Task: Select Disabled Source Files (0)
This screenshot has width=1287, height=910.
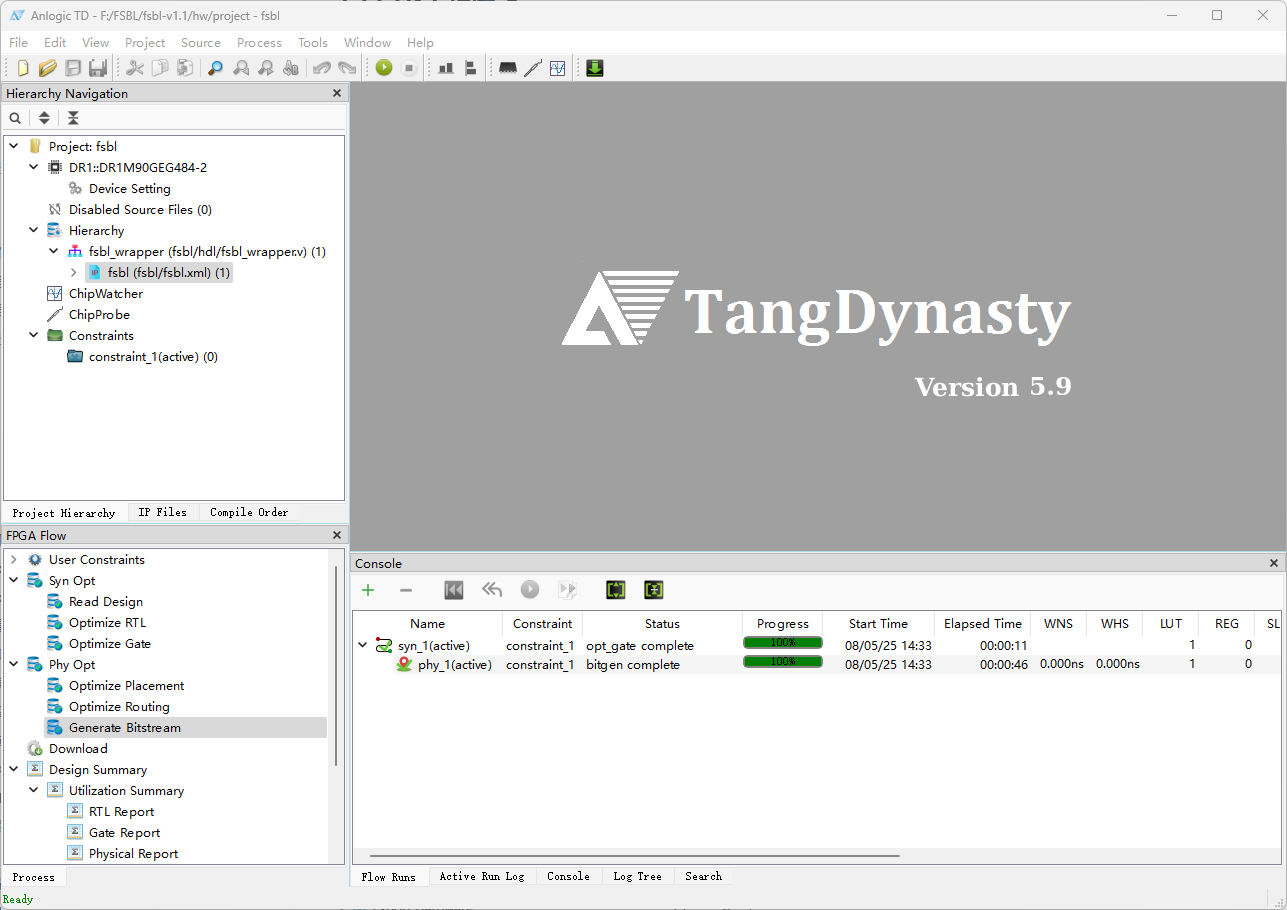Action: [x=140, y=209]
